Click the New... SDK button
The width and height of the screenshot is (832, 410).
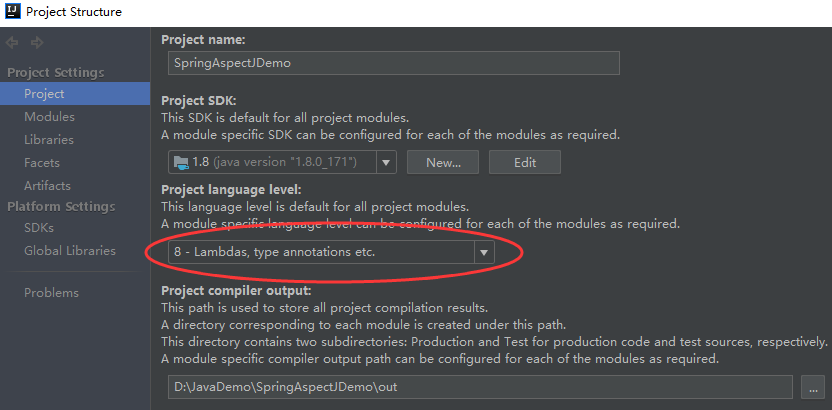pyautogui.click(x=442, y=162)
